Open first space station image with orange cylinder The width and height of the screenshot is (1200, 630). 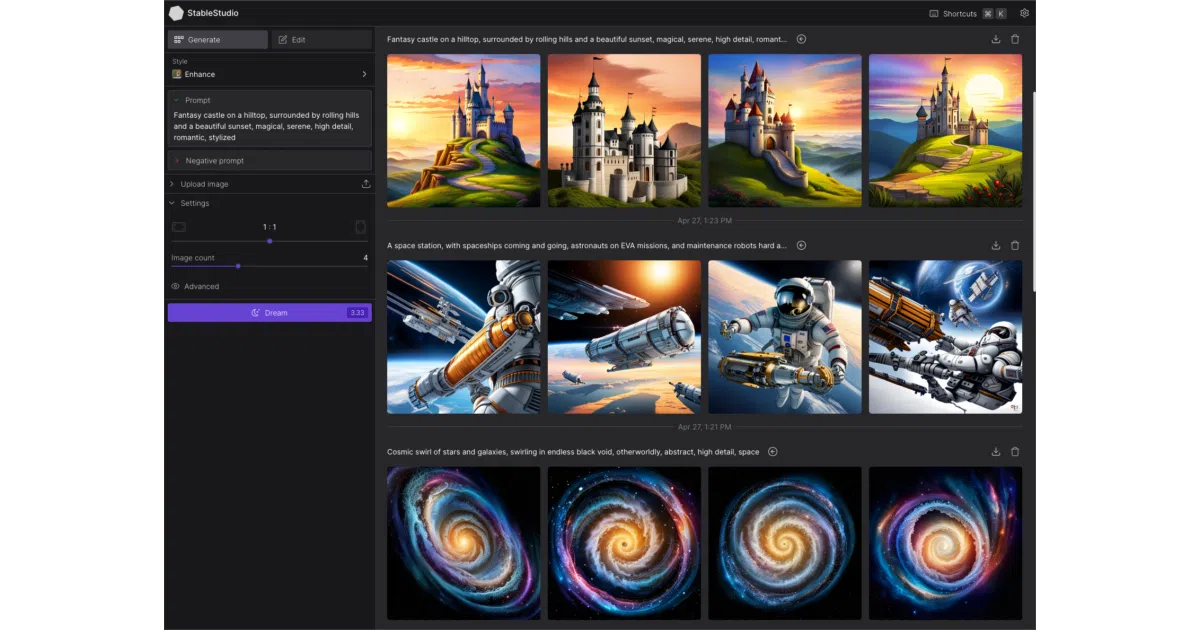[464, 337]
